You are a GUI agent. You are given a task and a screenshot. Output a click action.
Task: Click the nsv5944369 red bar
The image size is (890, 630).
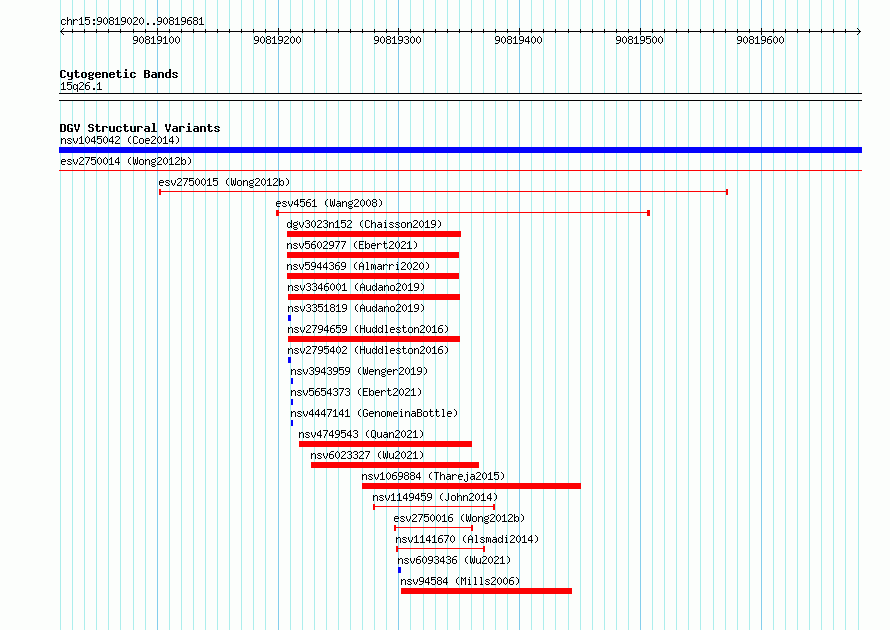pyautogui.click(x=373, y=276)
